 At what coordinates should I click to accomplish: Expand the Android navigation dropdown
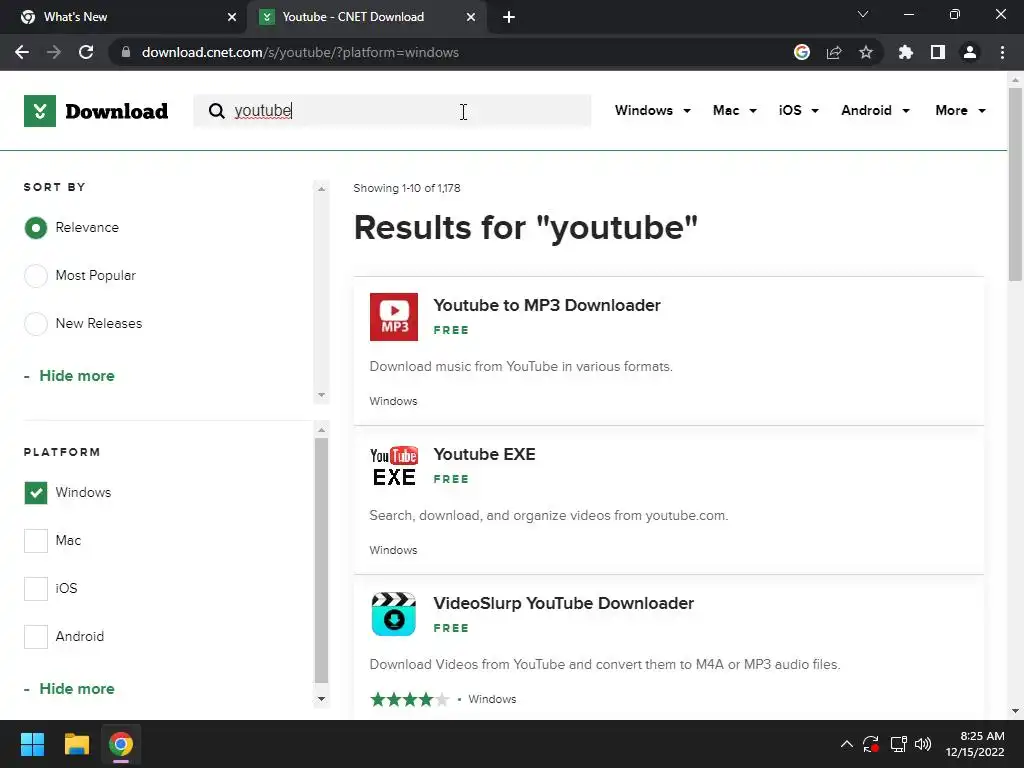(875, 110)
